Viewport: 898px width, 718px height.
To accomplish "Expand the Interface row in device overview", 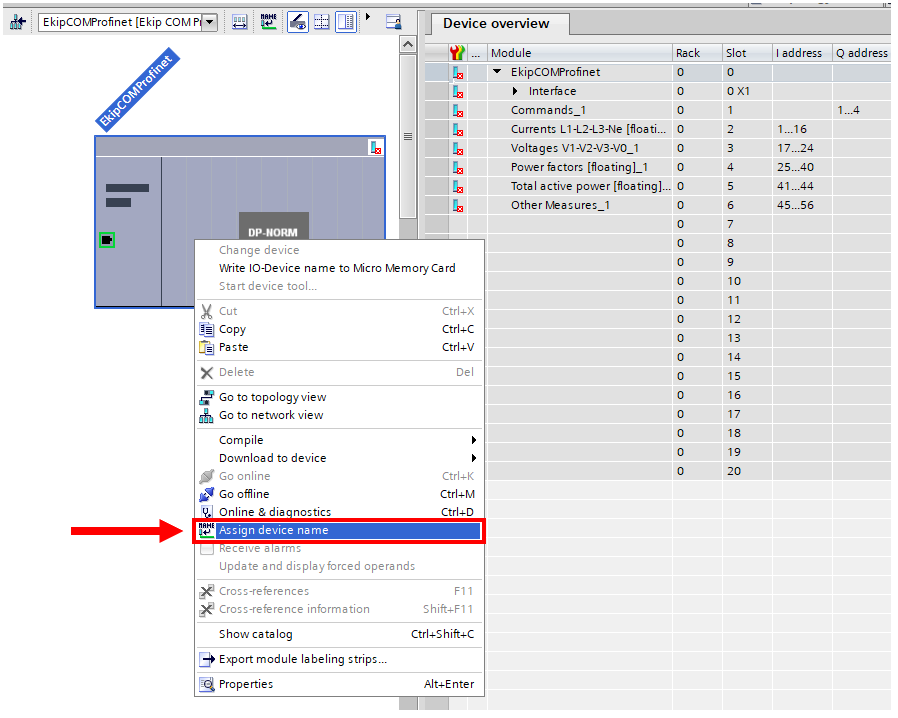I will [515, 91].
